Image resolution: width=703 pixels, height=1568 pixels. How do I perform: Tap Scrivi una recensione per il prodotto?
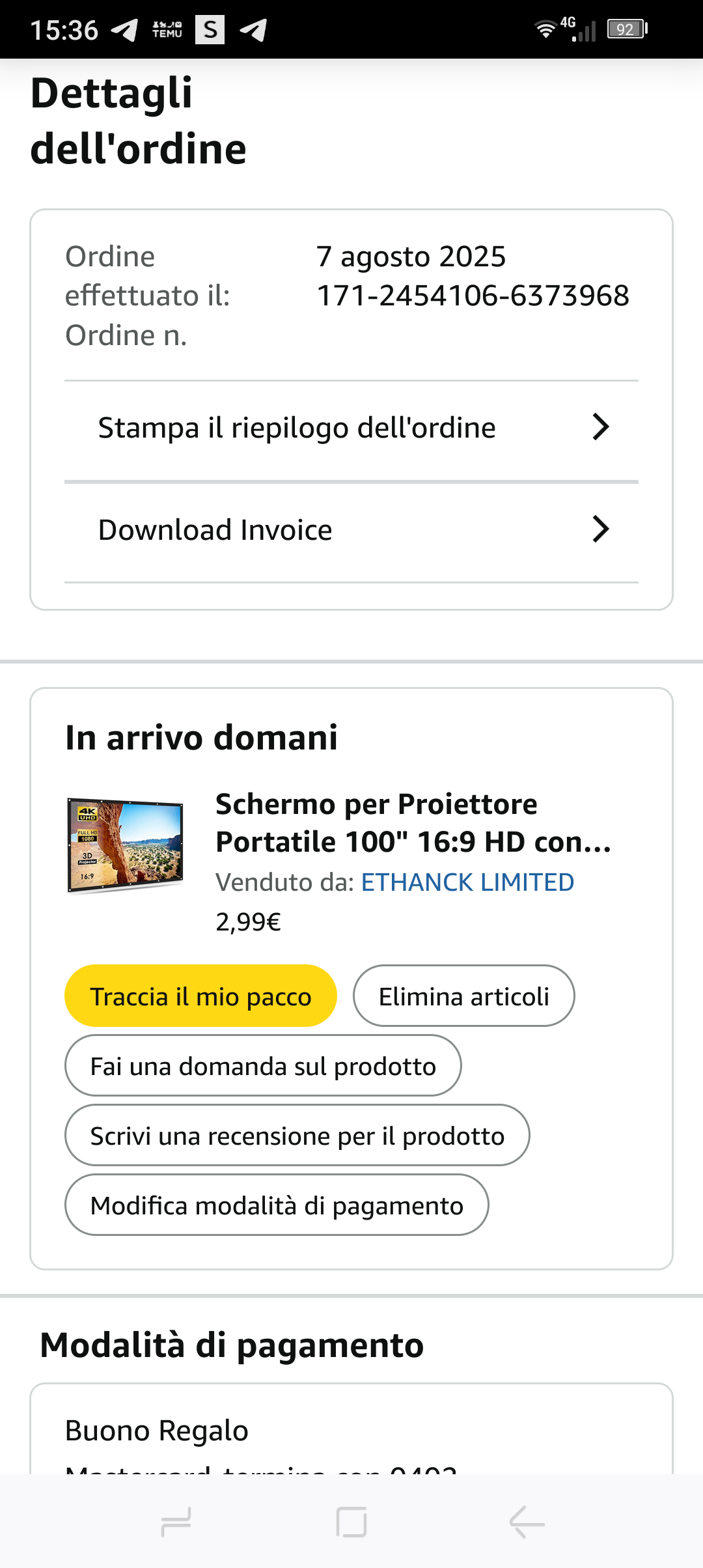pyautogui.click(x=297, y=1136)
